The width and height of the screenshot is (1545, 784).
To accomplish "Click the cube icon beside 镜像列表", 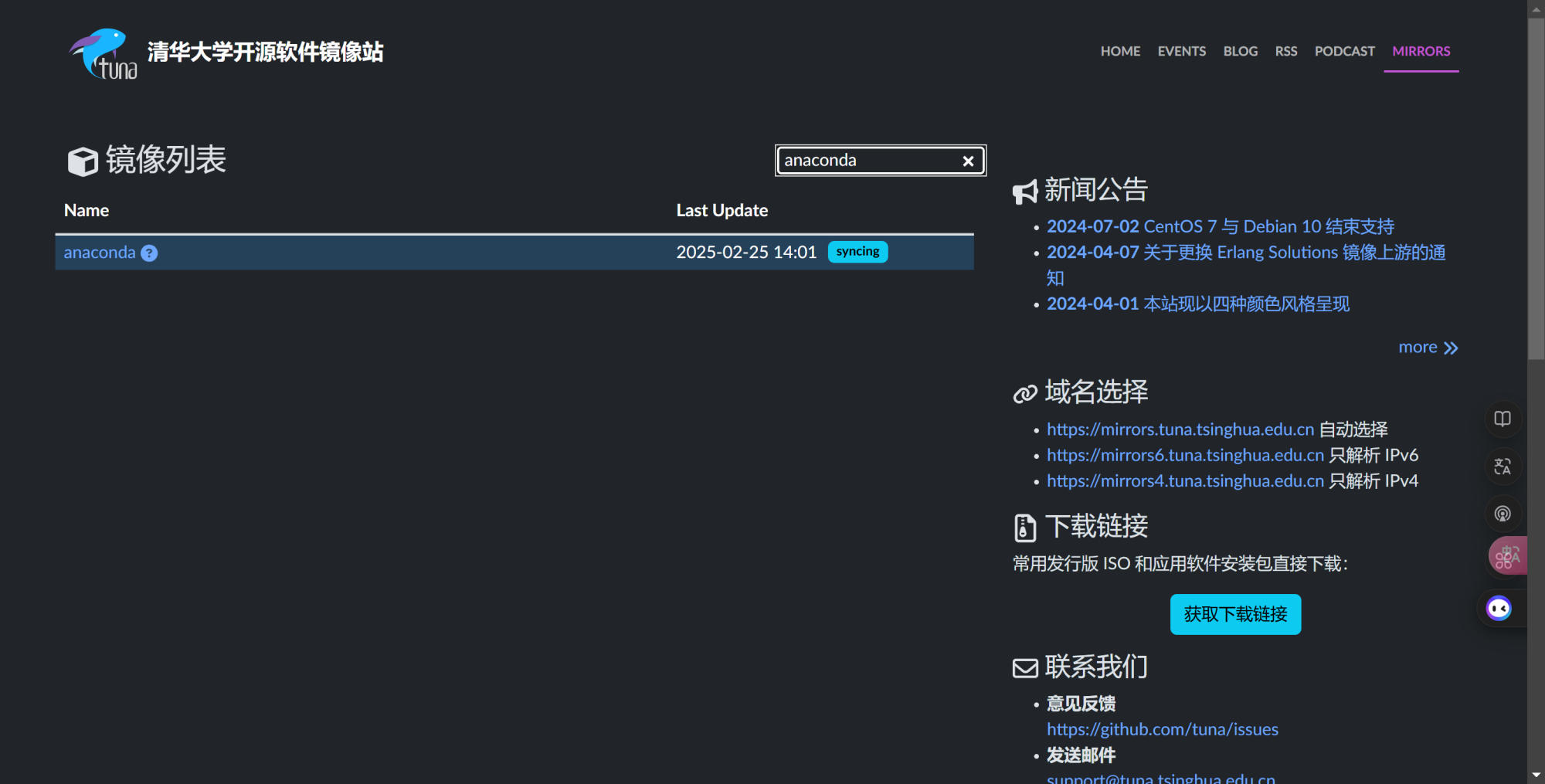I will (x=83, y=161).
